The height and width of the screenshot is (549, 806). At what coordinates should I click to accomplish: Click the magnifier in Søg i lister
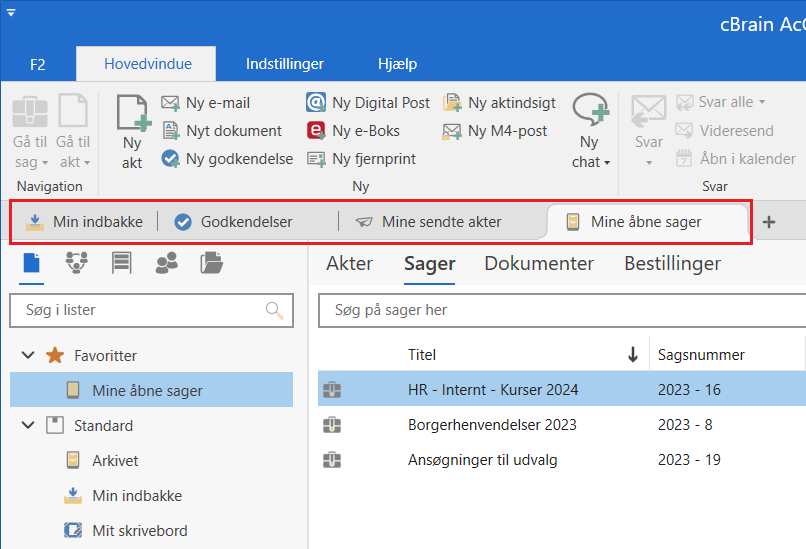point(274,310)
